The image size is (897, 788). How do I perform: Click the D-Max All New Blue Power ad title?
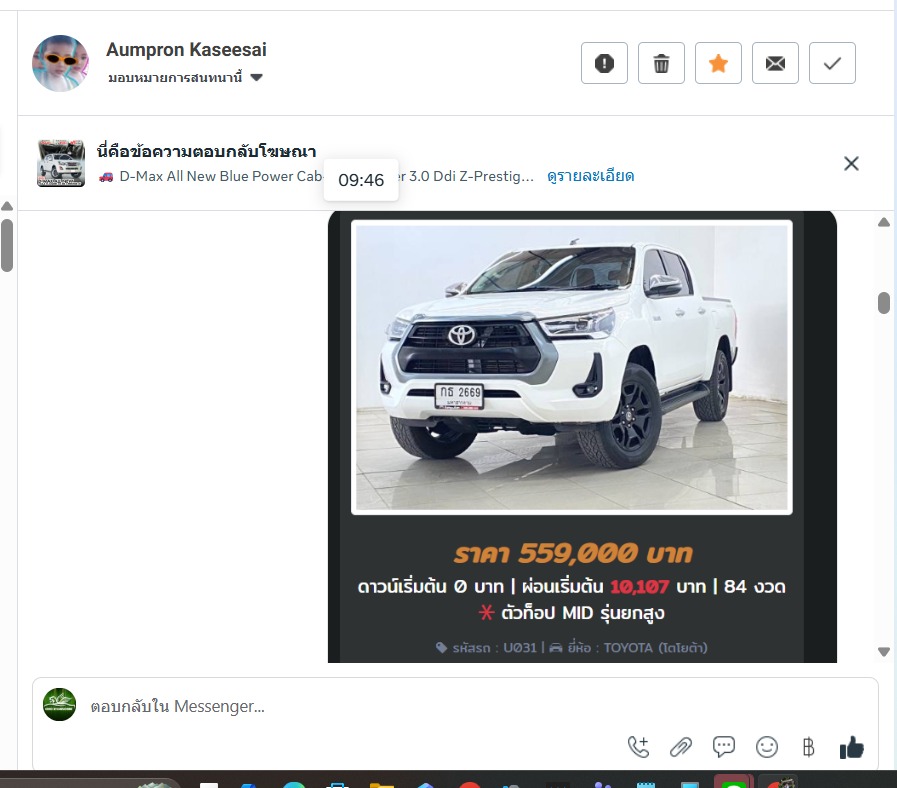(x=316, y=176)
